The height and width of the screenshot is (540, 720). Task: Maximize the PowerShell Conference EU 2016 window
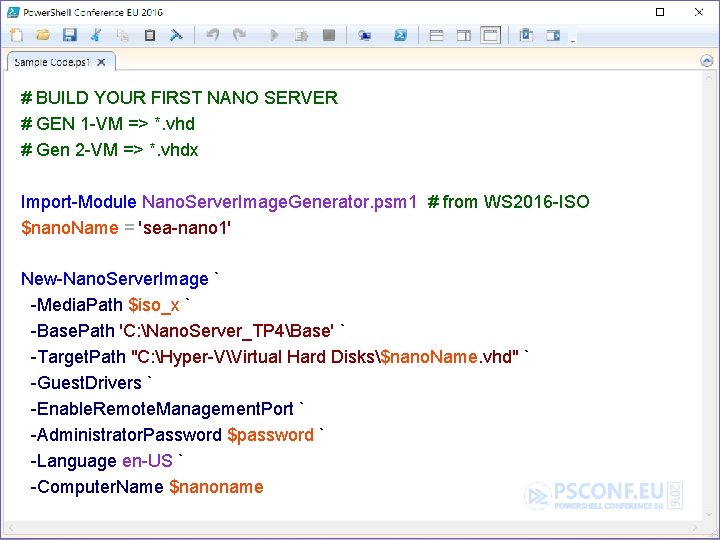pyautogui.click(x=660, y=12)
